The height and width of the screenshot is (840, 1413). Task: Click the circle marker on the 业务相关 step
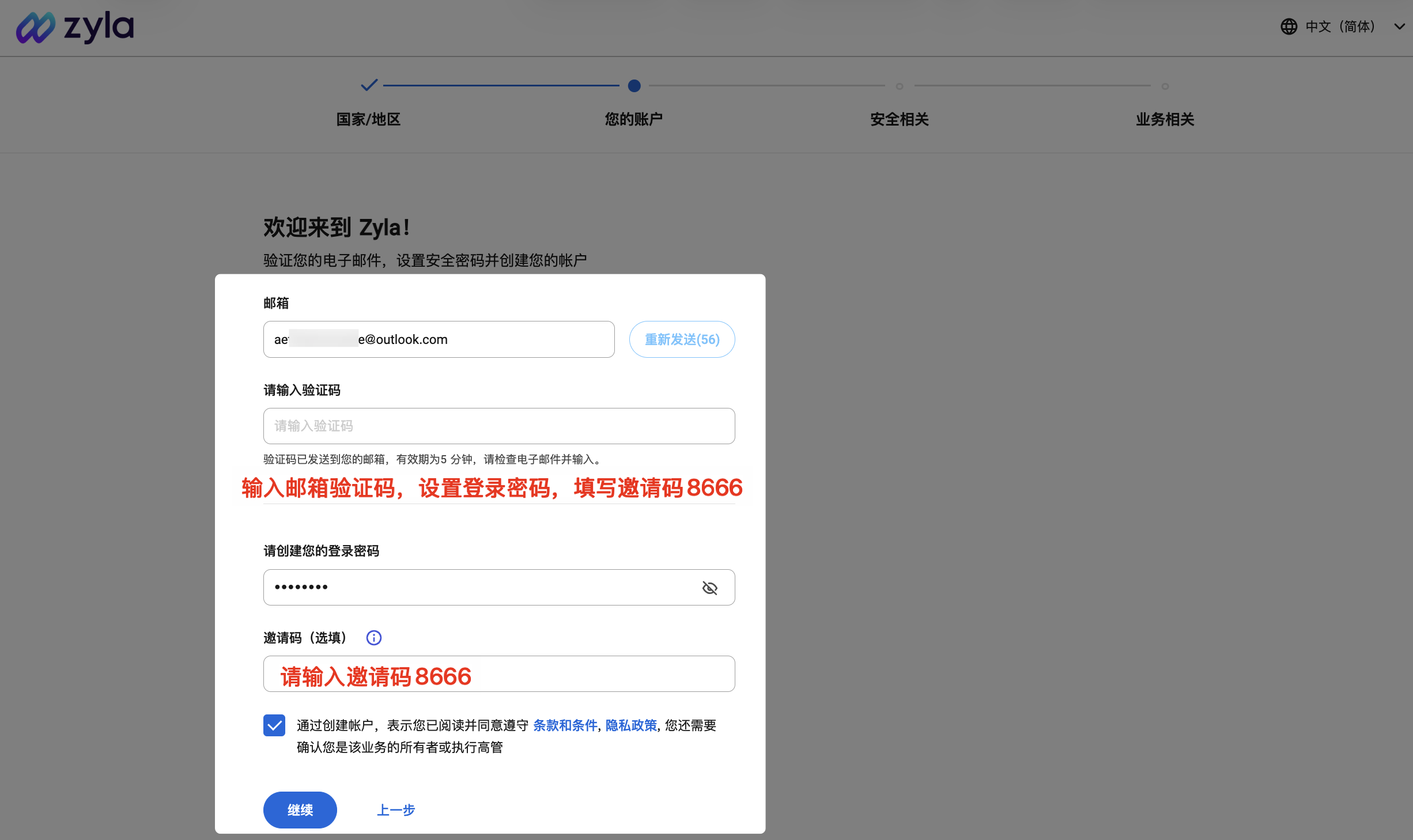1165,86
